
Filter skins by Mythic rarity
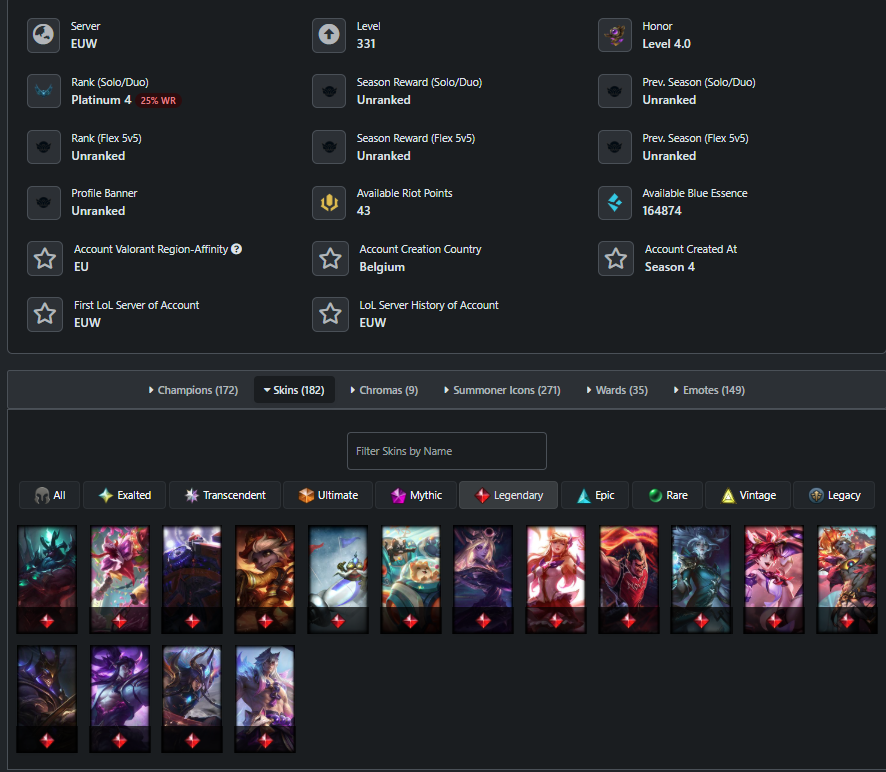click(x=416, y=495)
